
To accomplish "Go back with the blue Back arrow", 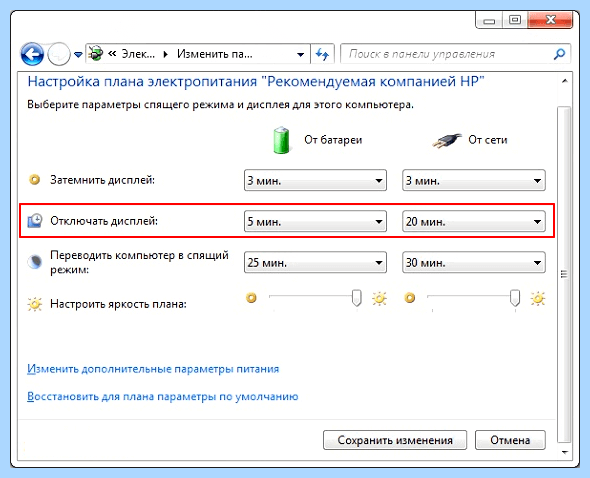I will (x=32, y=54).
